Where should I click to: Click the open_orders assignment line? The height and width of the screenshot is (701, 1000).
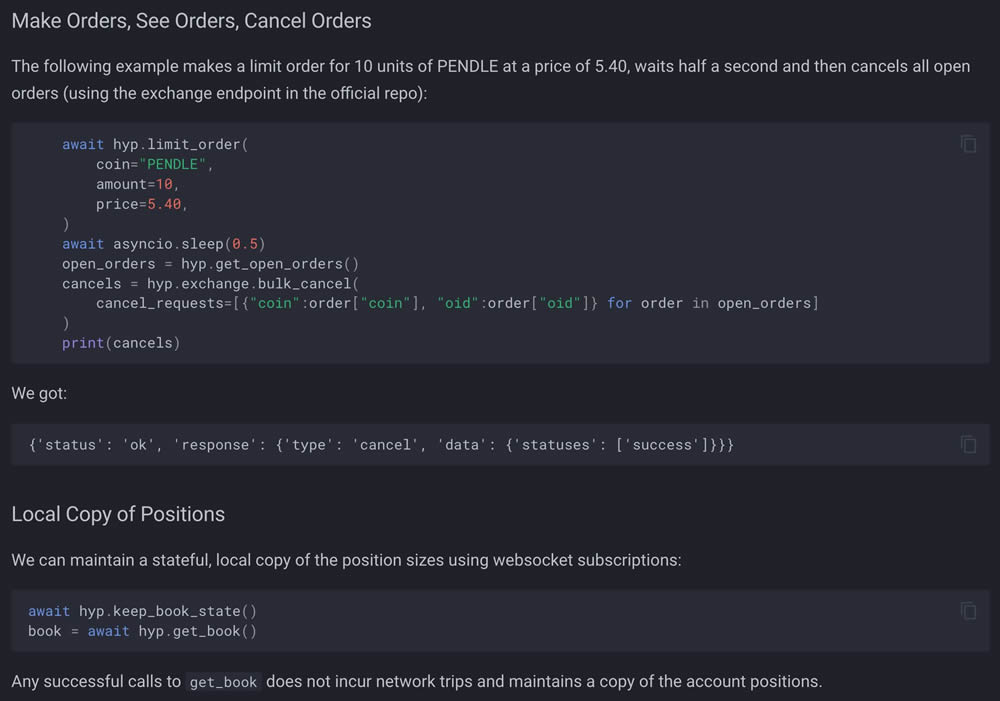click(x=210, y=264)
